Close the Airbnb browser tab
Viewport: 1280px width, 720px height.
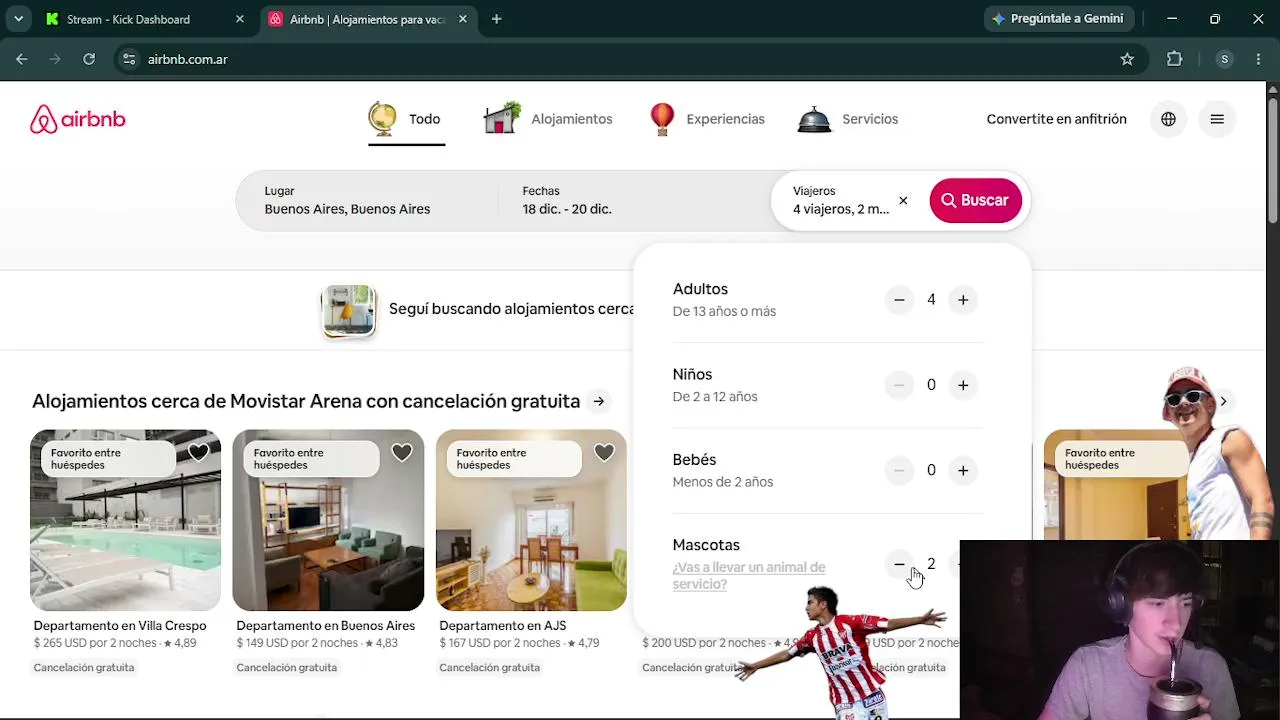(x=463, y=19)
